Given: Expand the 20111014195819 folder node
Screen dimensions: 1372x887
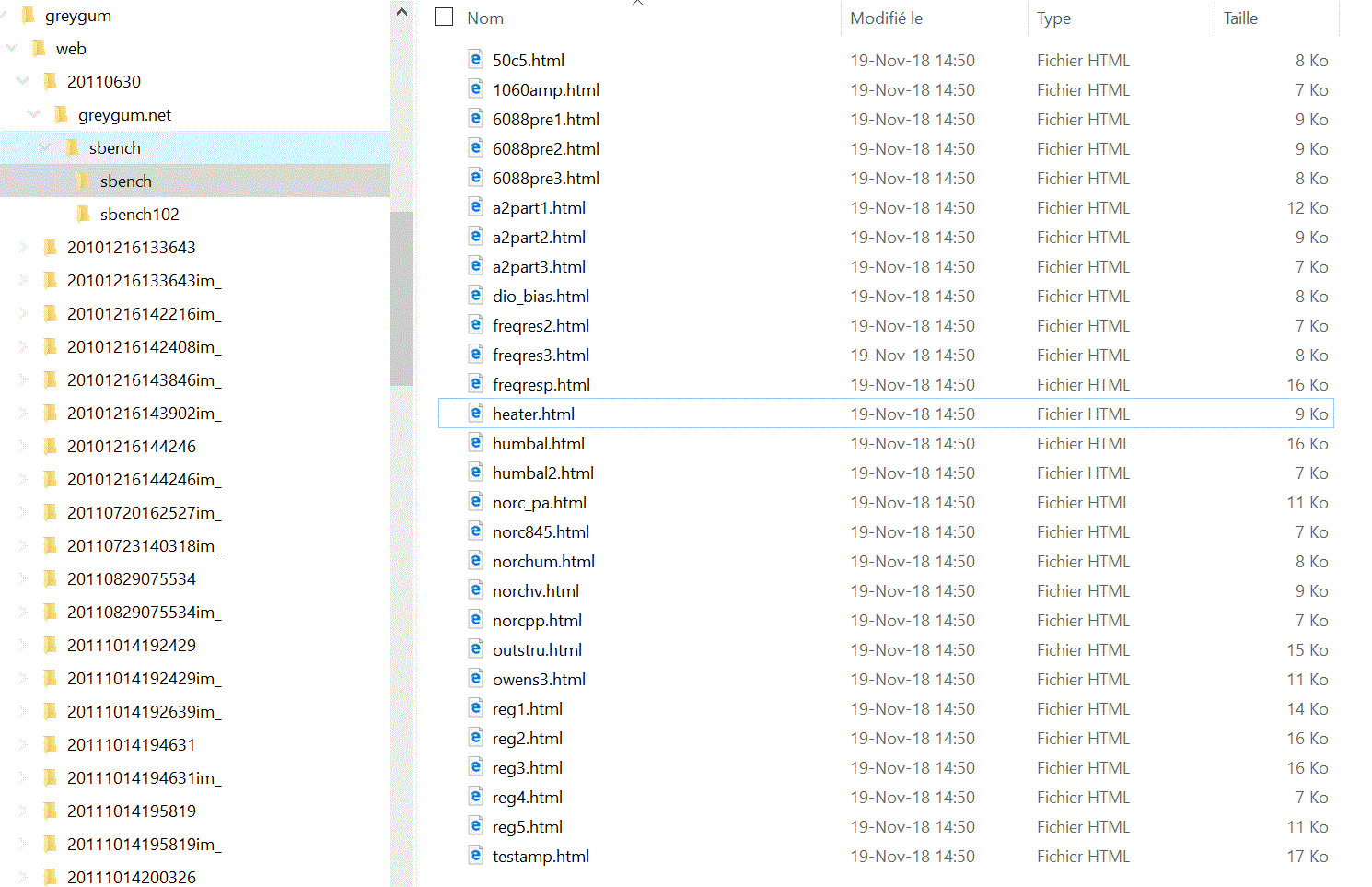Looking at the screenshot, I should pos(23,811).
